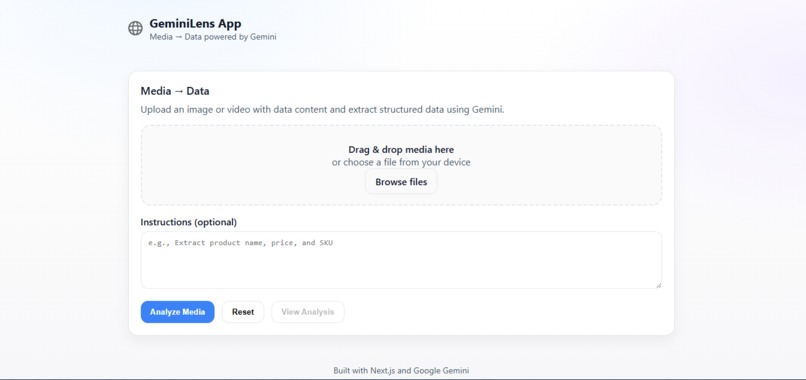Click the Analyze Media button
Image resolution: width=806 pixels, height=380 pixels.
point(177,312)
